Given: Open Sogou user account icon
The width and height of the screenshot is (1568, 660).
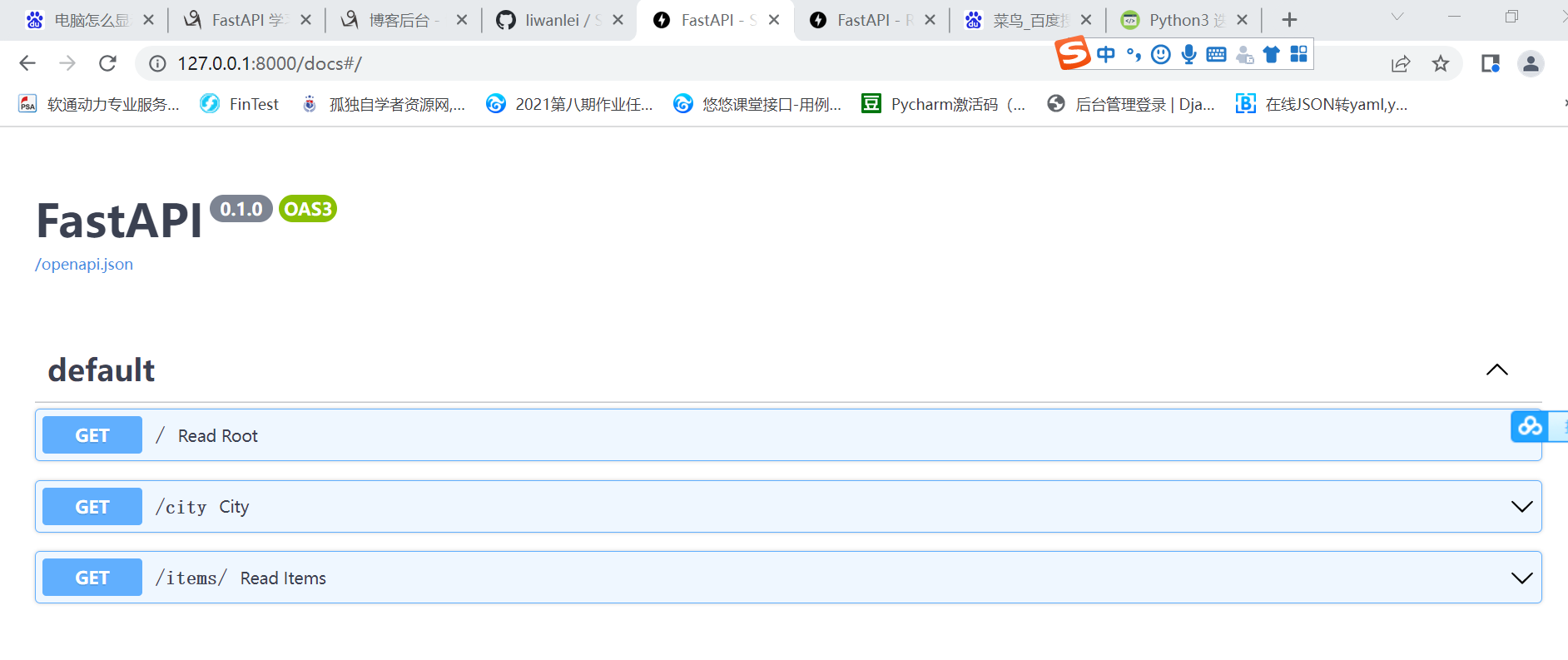Looking at the screenshot, I should coord(1244,55).
